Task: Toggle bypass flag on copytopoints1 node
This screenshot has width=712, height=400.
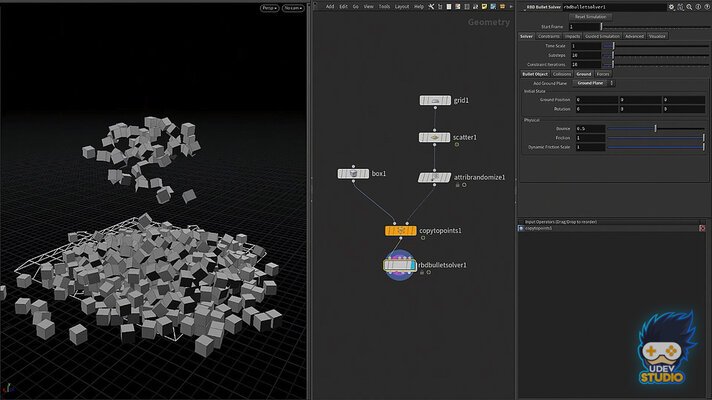Action: (389, 230)
